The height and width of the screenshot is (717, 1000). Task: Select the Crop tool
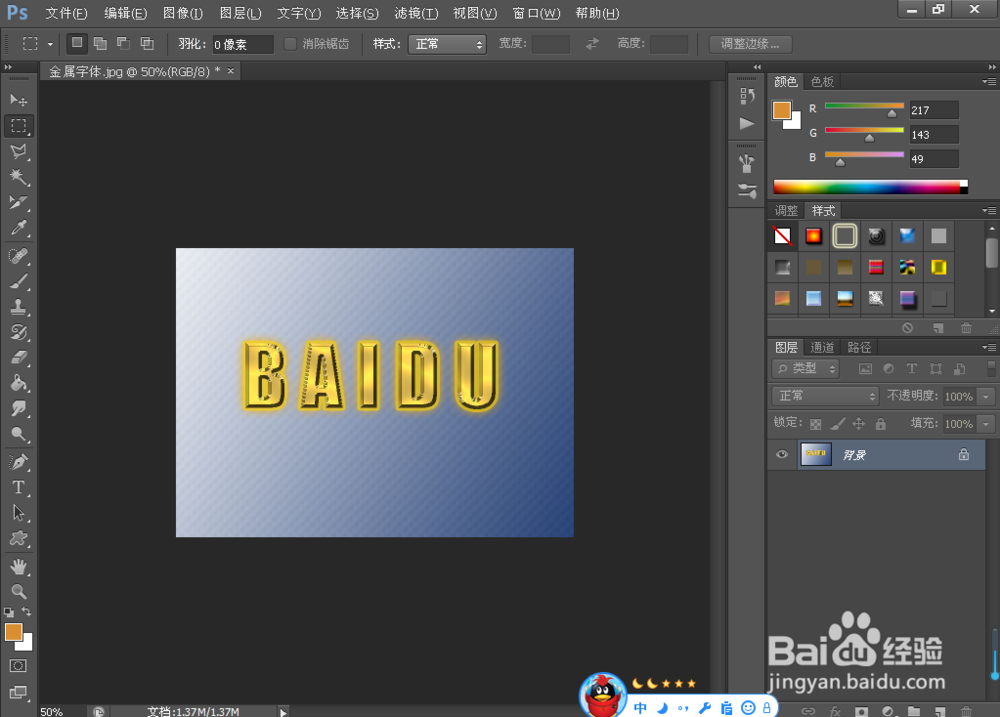(18, 202)
